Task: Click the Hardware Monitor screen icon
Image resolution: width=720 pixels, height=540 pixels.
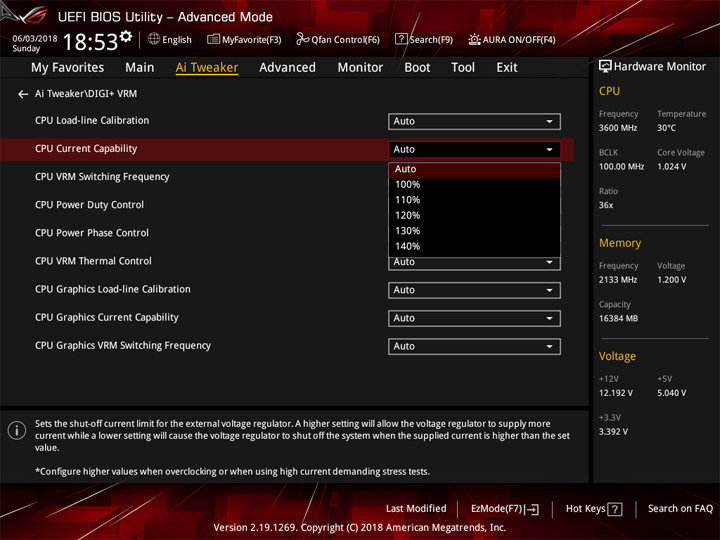Action: [x=605, y=67]
